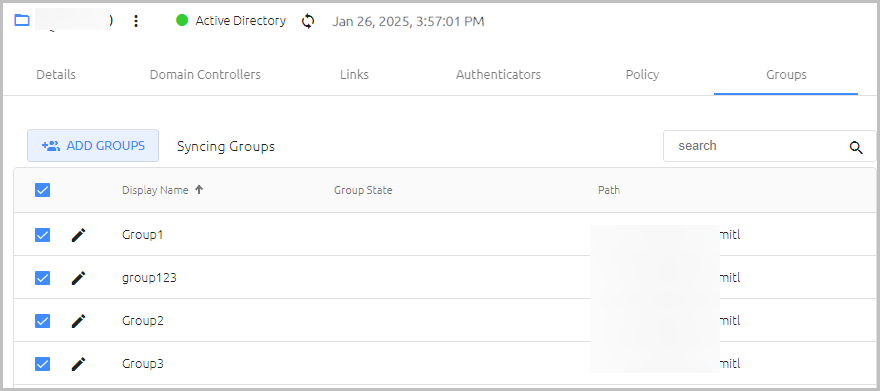Edit Group2 with the pencil icon
Viewport: 880px width, 391px height.
click(x=79, y=321)
